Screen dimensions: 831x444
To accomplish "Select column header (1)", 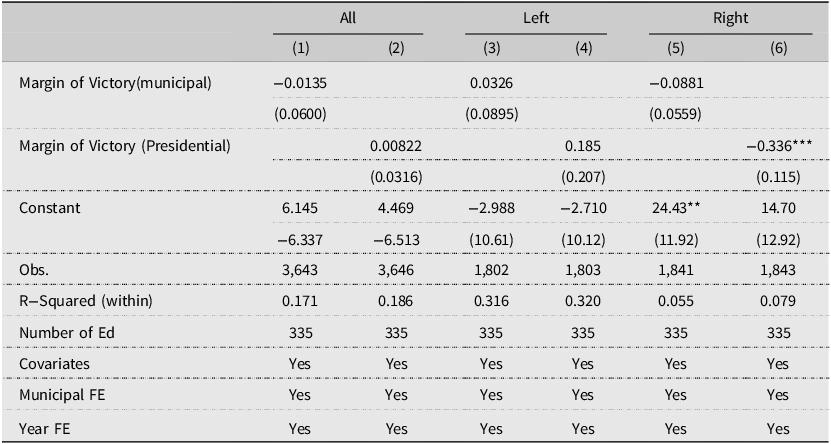I will pos(300,49).
